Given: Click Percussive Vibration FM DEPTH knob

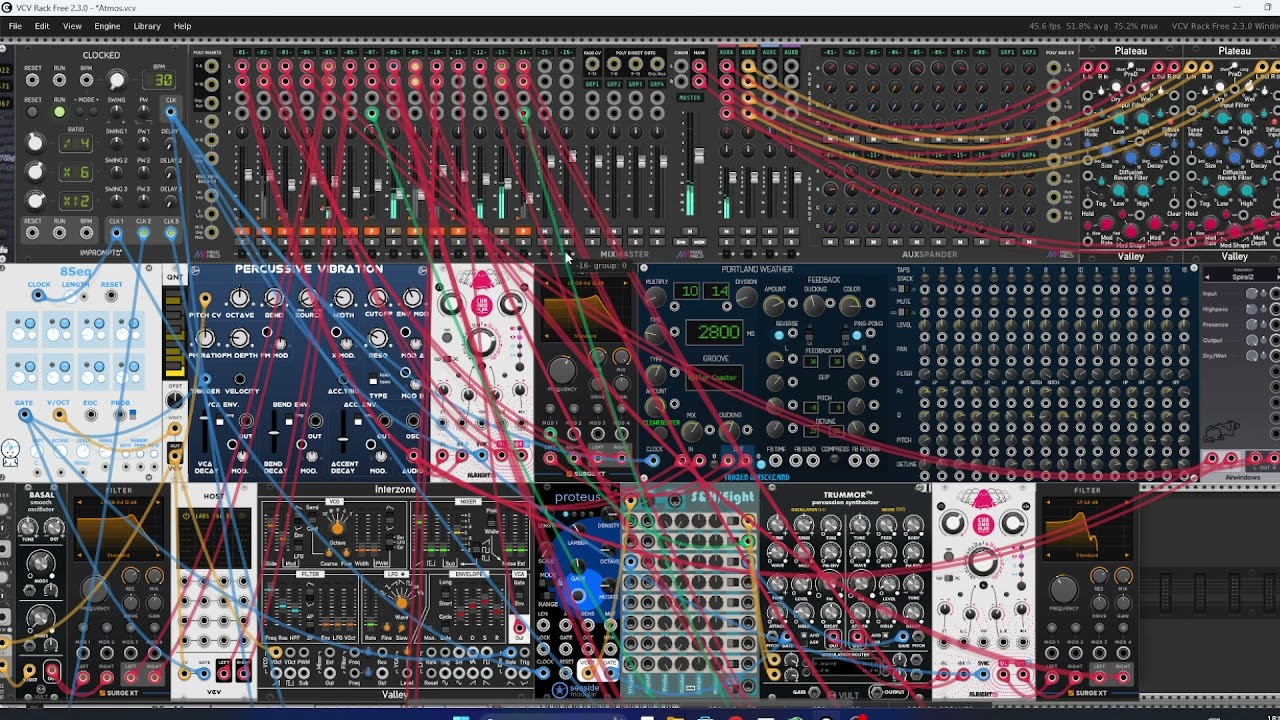Looking at the screenshot, I should click(240, 338).
